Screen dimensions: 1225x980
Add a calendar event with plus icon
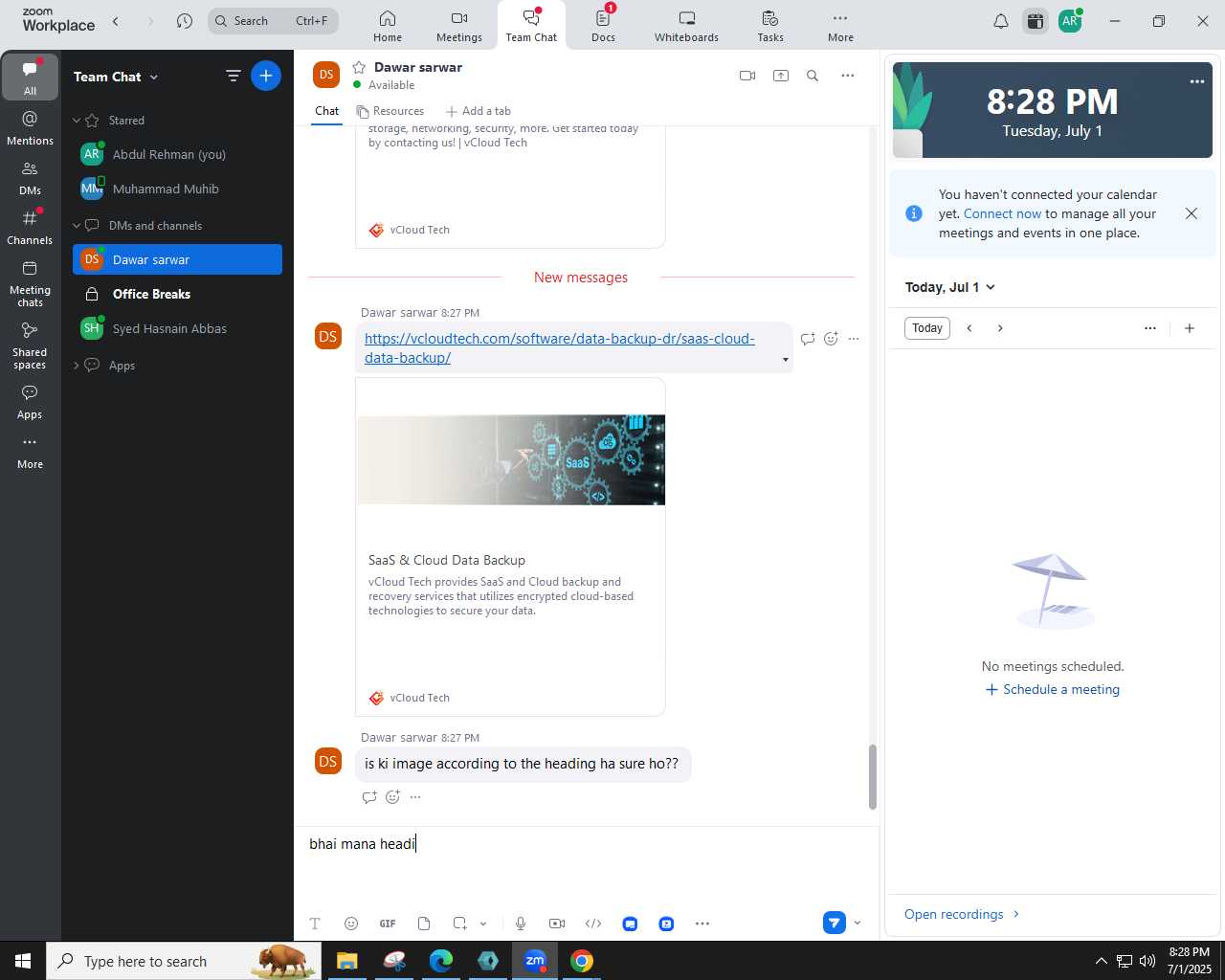pyautogui.click(x=1190, y=328)
